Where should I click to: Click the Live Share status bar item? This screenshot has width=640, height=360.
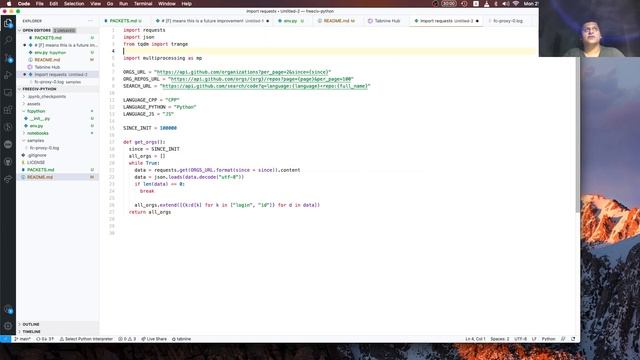coord(154,339)
